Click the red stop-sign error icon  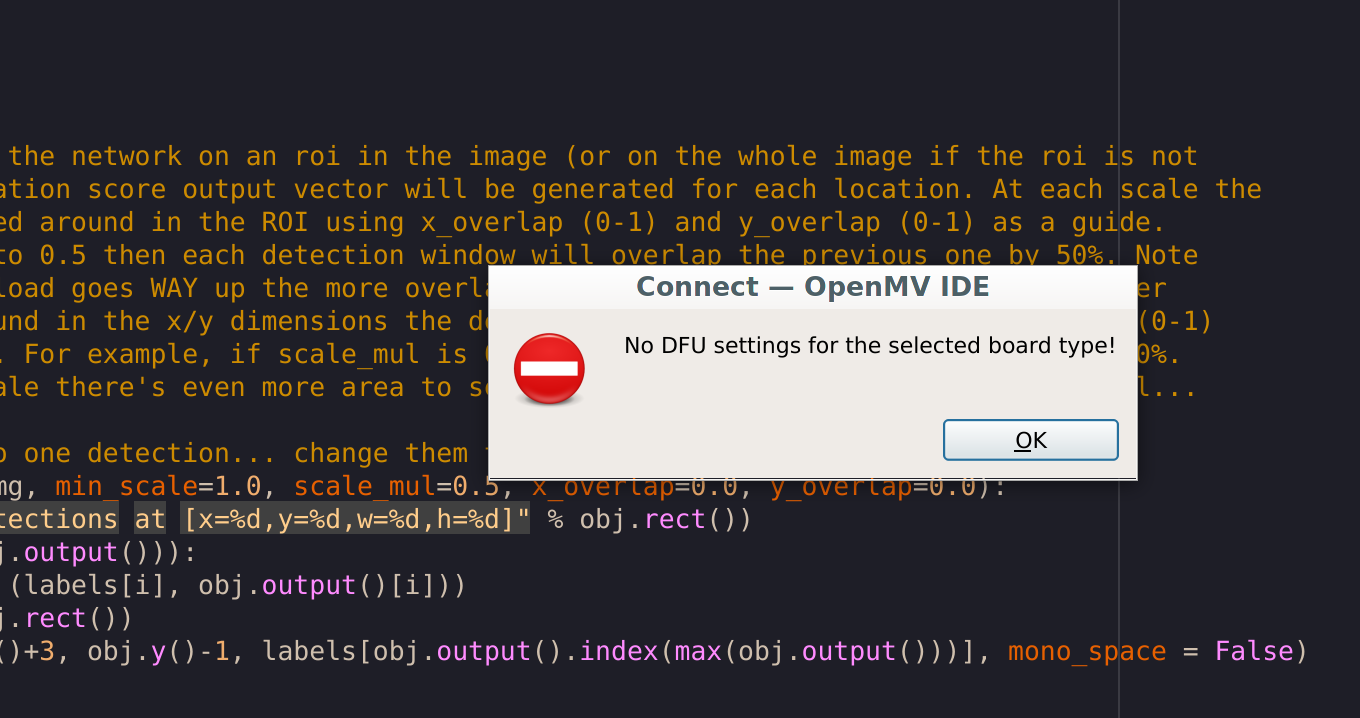[549, 367]
